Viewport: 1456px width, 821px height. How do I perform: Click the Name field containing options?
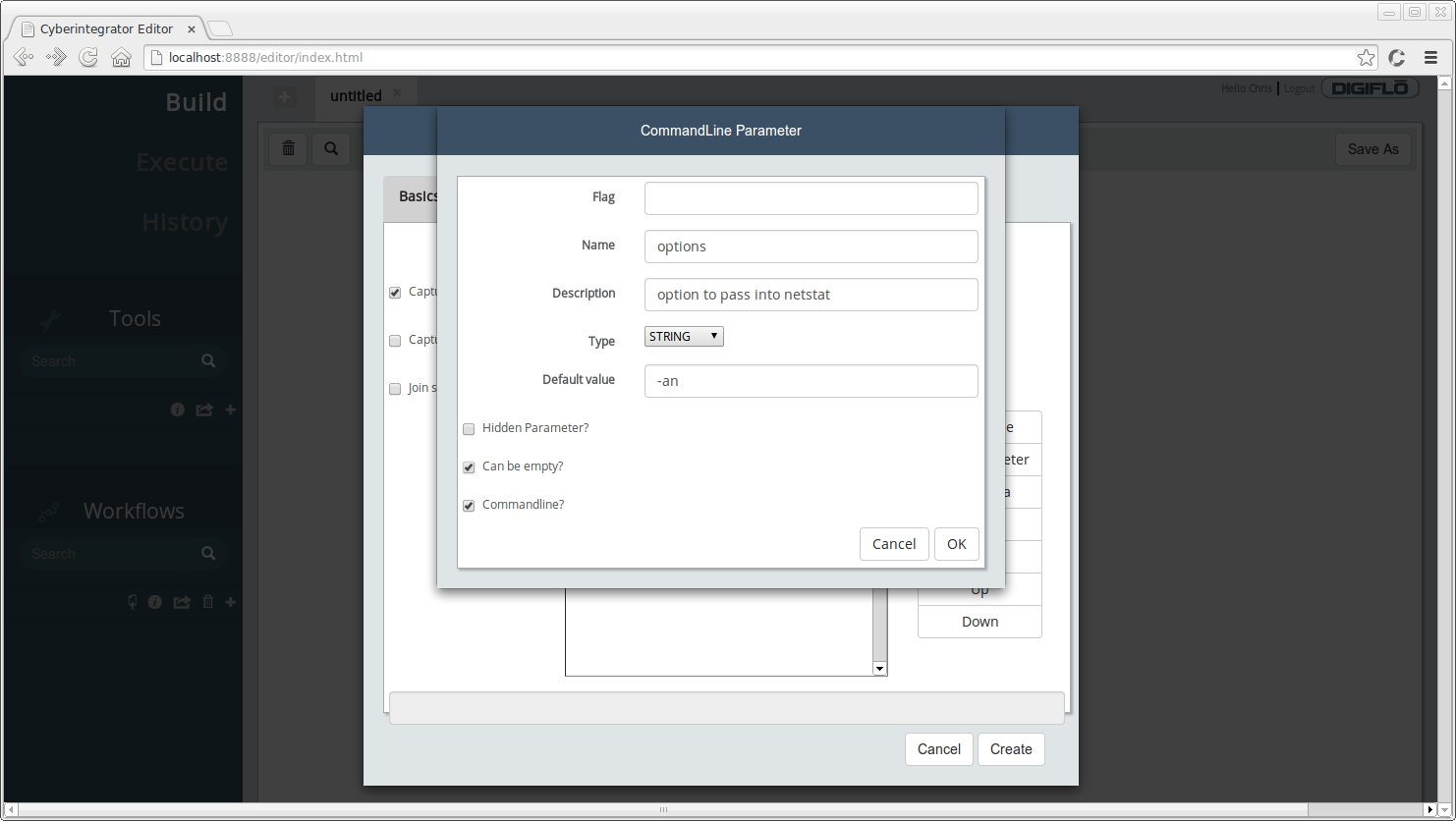[812, 246]
